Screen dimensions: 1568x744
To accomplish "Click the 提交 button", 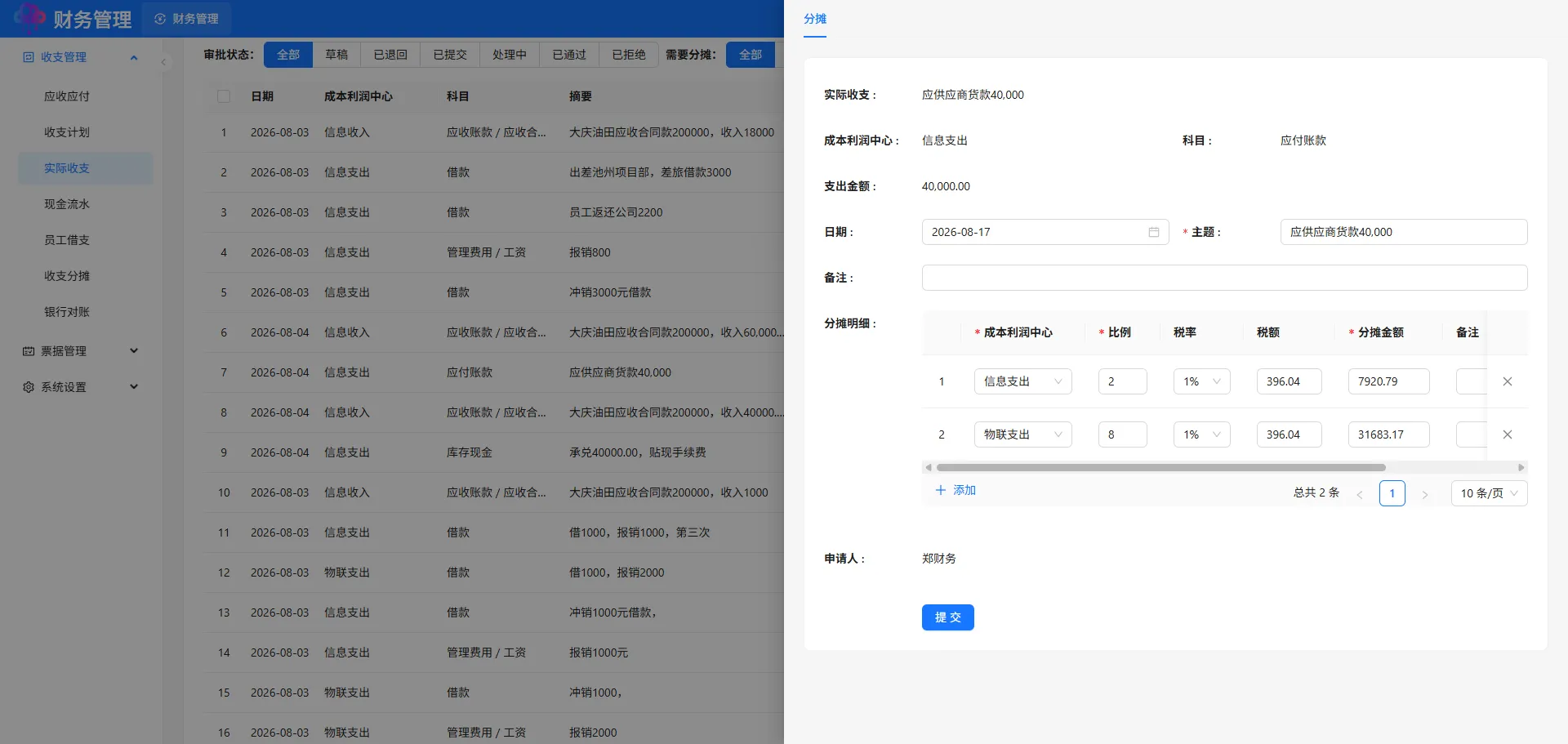I will 947,617.
